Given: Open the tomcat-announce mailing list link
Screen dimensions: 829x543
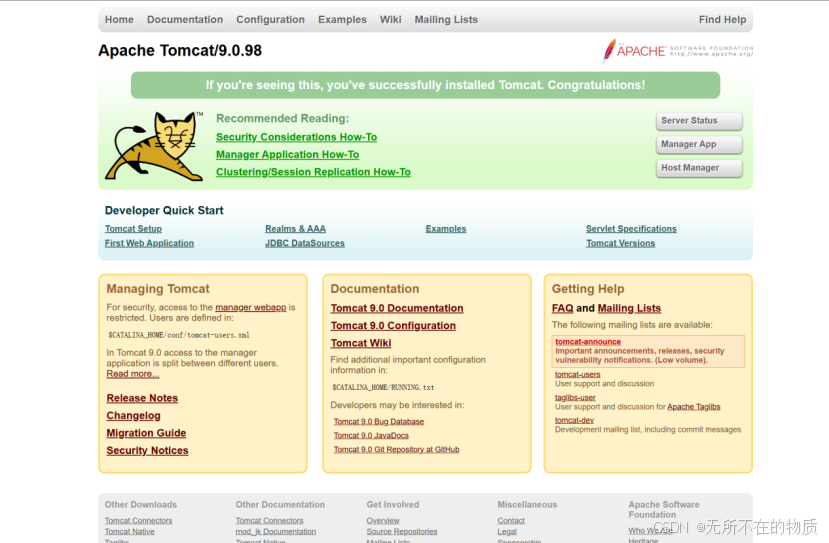Looking at the screenshot, I should tap(588, 342).
